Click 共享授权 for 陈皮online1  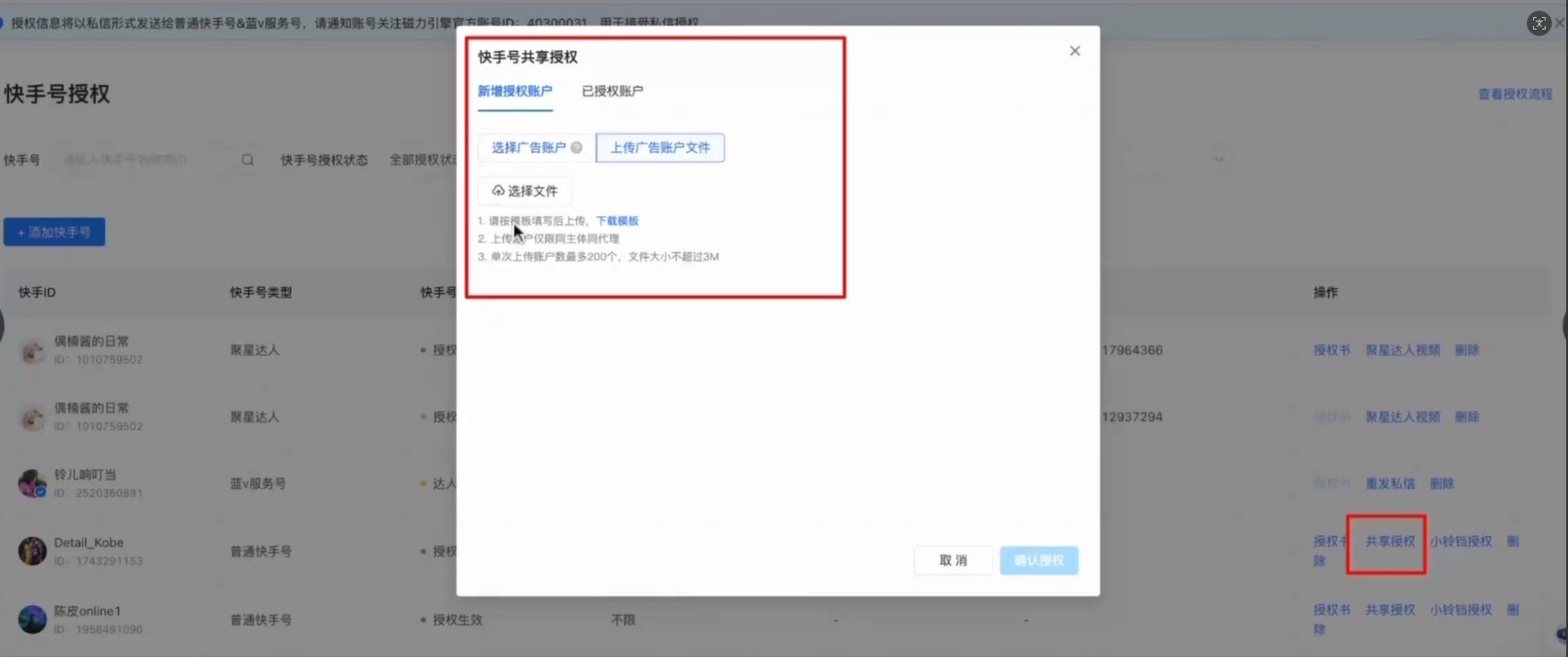click(1390, 610)
